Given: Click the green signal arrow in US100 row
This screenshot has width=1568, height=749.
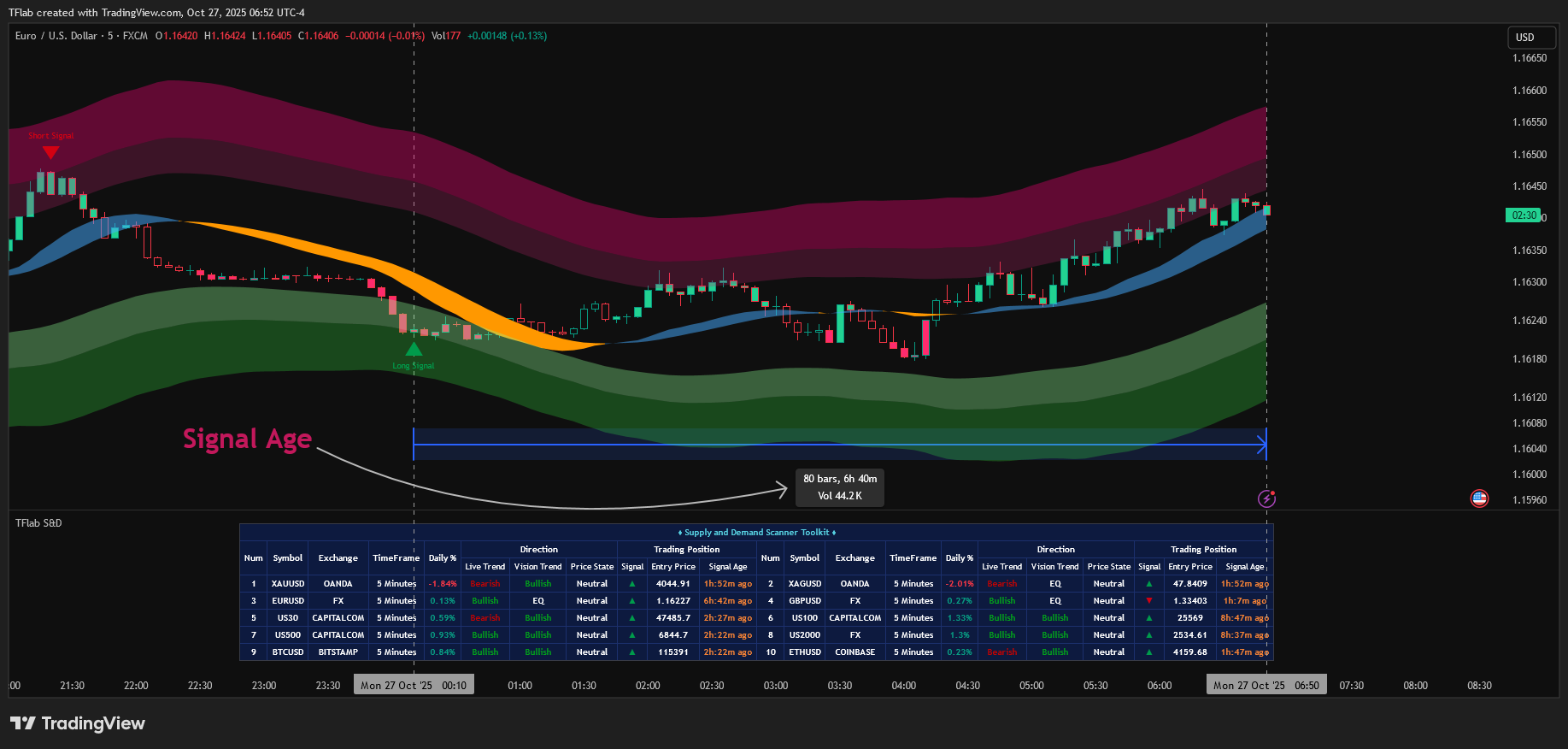Looking at the screenshot, I should click(x=1149, y=618).
